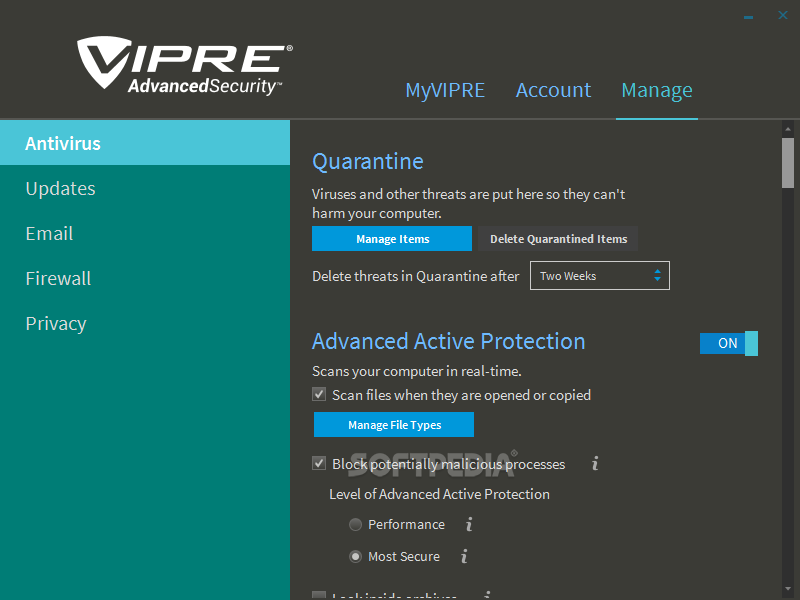
Task: Open Privacy settings in sidebar
Action: pos(145,323)
